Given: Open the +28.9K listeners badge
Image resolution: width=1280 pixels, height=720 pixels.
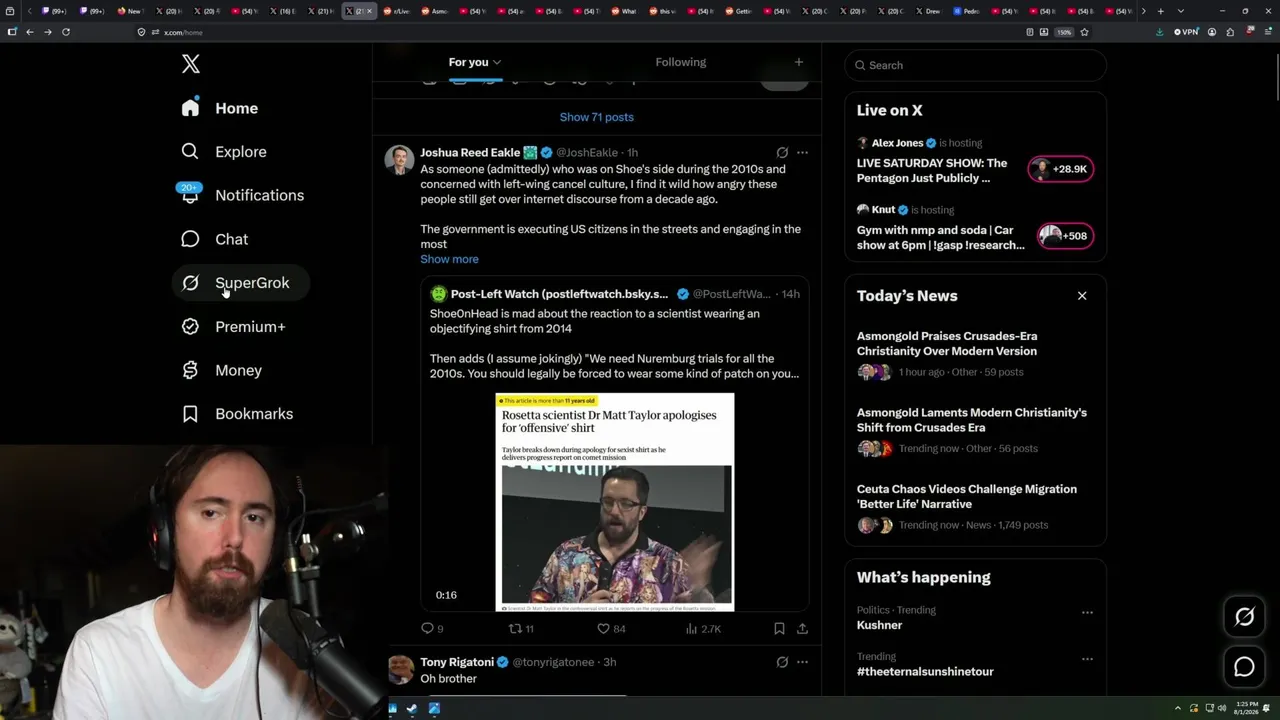Looking at the screenshot, I should pyautogui.click(x=1061, y=169).
